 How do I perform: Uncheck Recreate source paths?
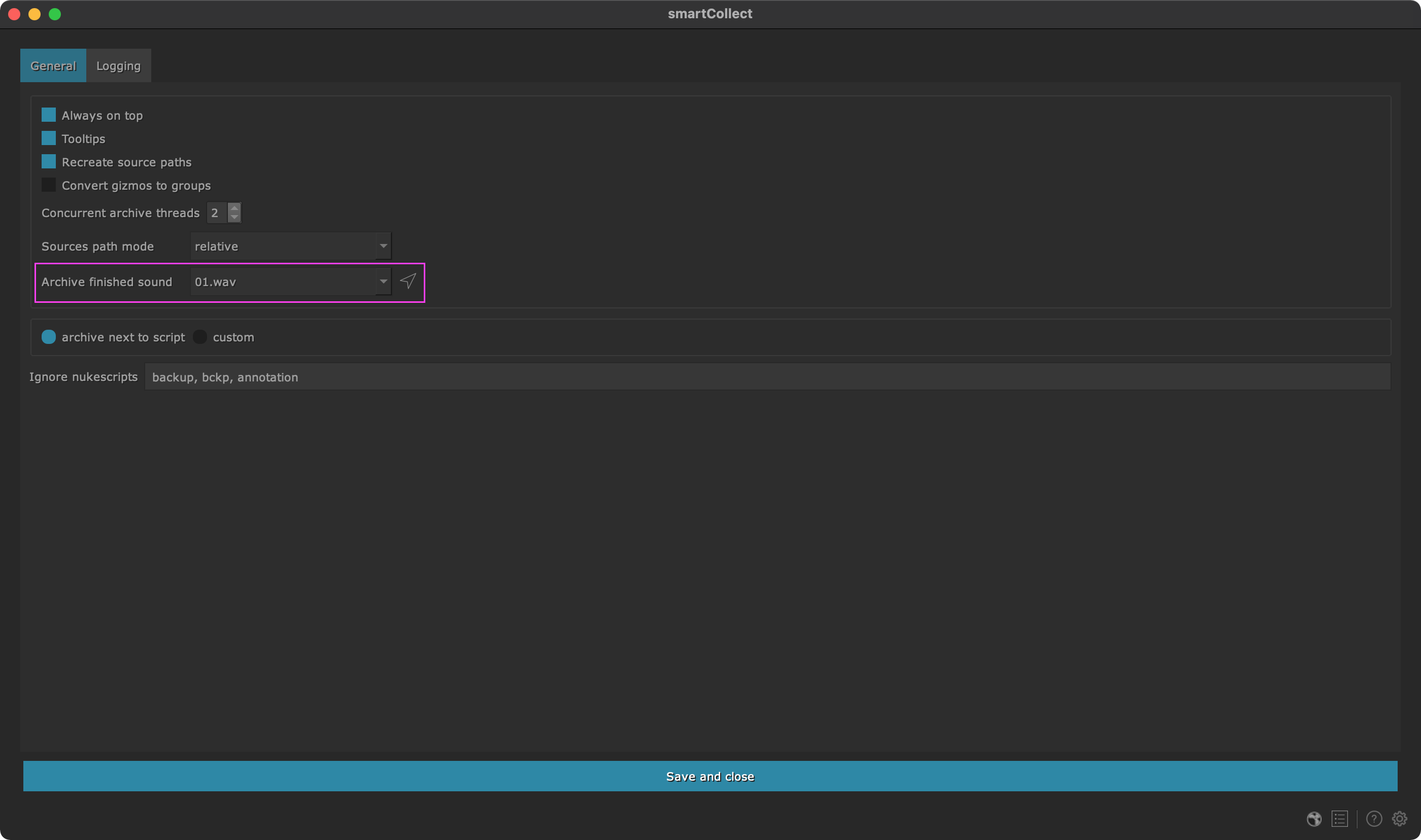[49, 162]
